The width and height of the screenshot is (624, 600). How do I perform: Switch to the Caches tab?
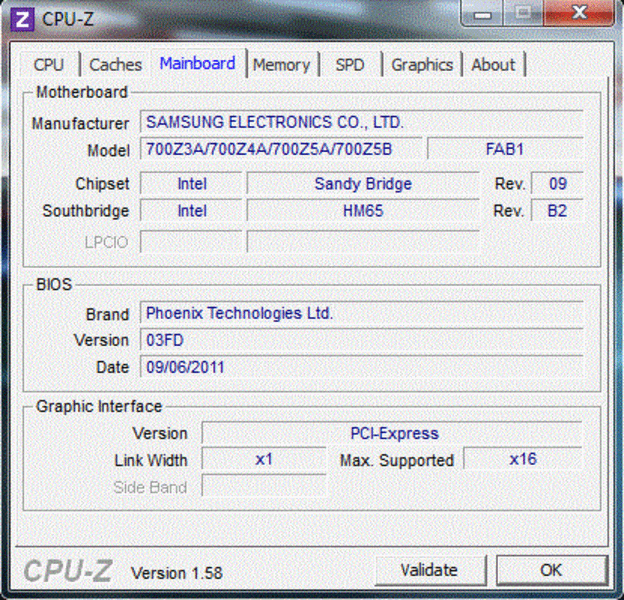115,64
